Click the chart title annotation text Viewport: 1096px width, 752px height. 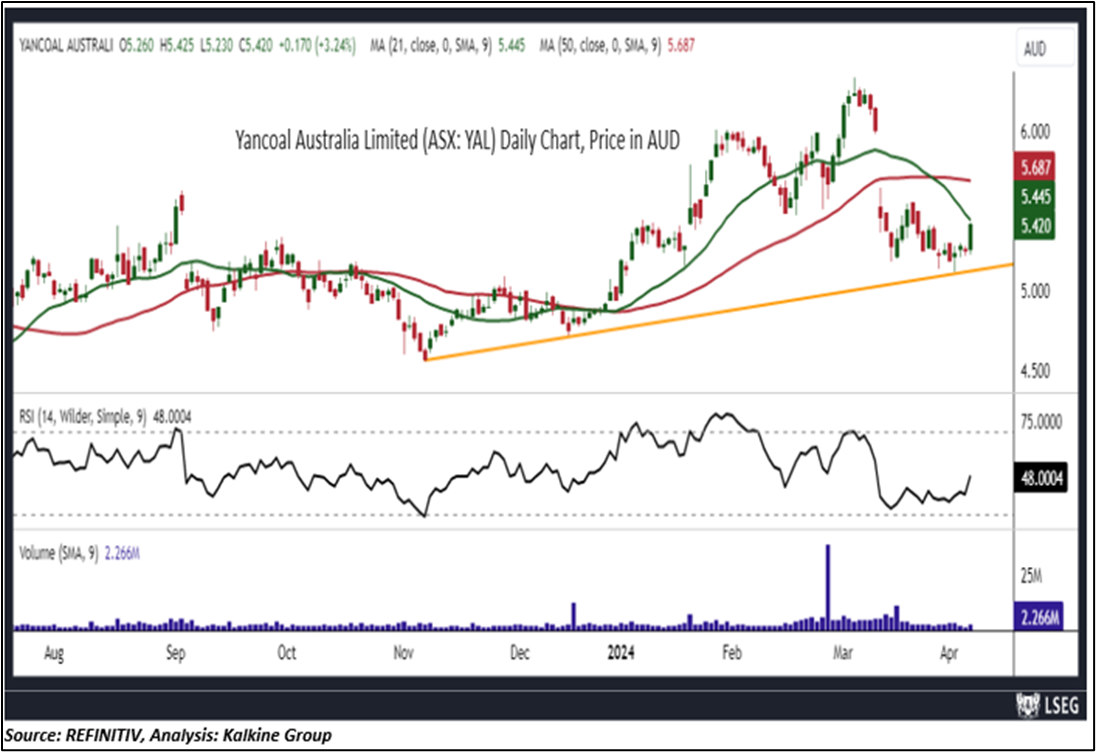pyautogui.click(x=457, y=140)
